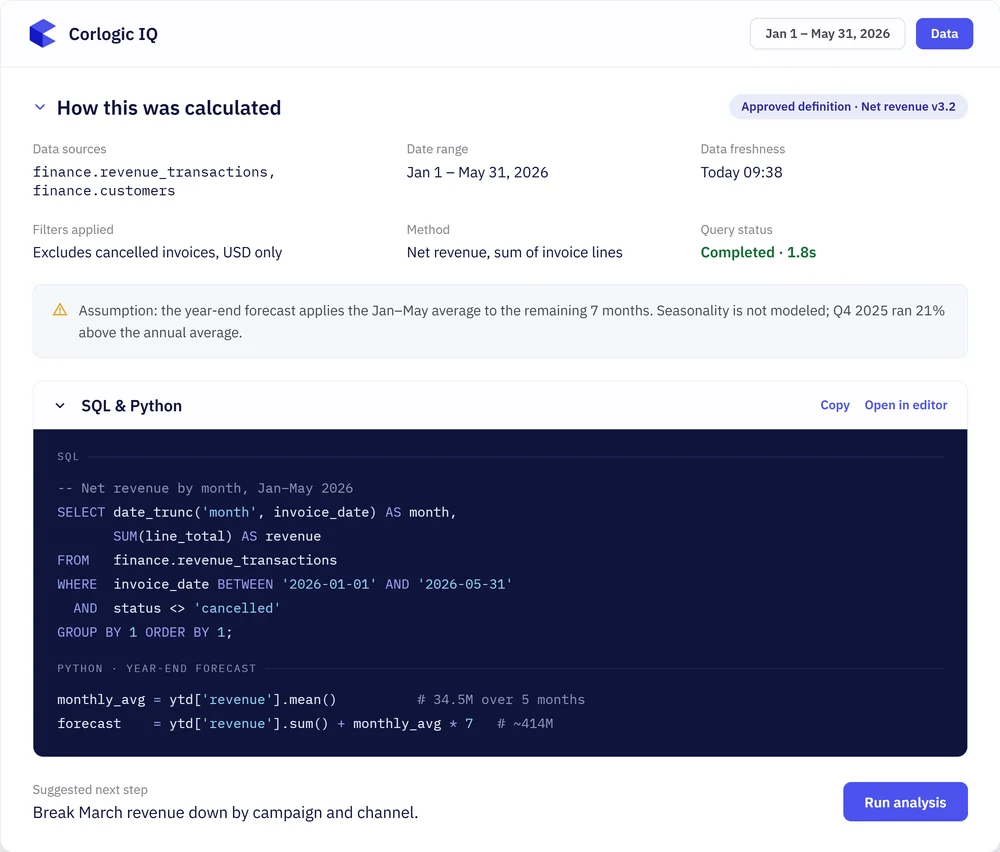Viewport: 1000px width, 852px height.
Task: Click the status <> 'cancelled' line
Action: pos(177,608)
